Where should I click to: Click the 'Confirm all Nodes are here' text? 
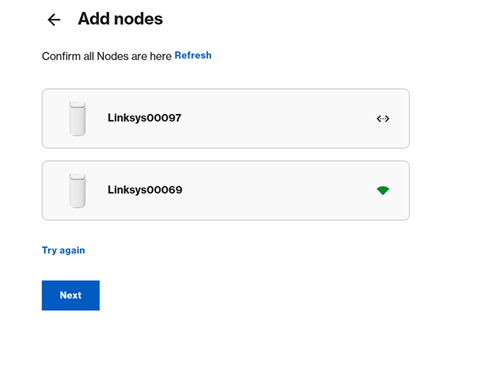pos(107,56)
